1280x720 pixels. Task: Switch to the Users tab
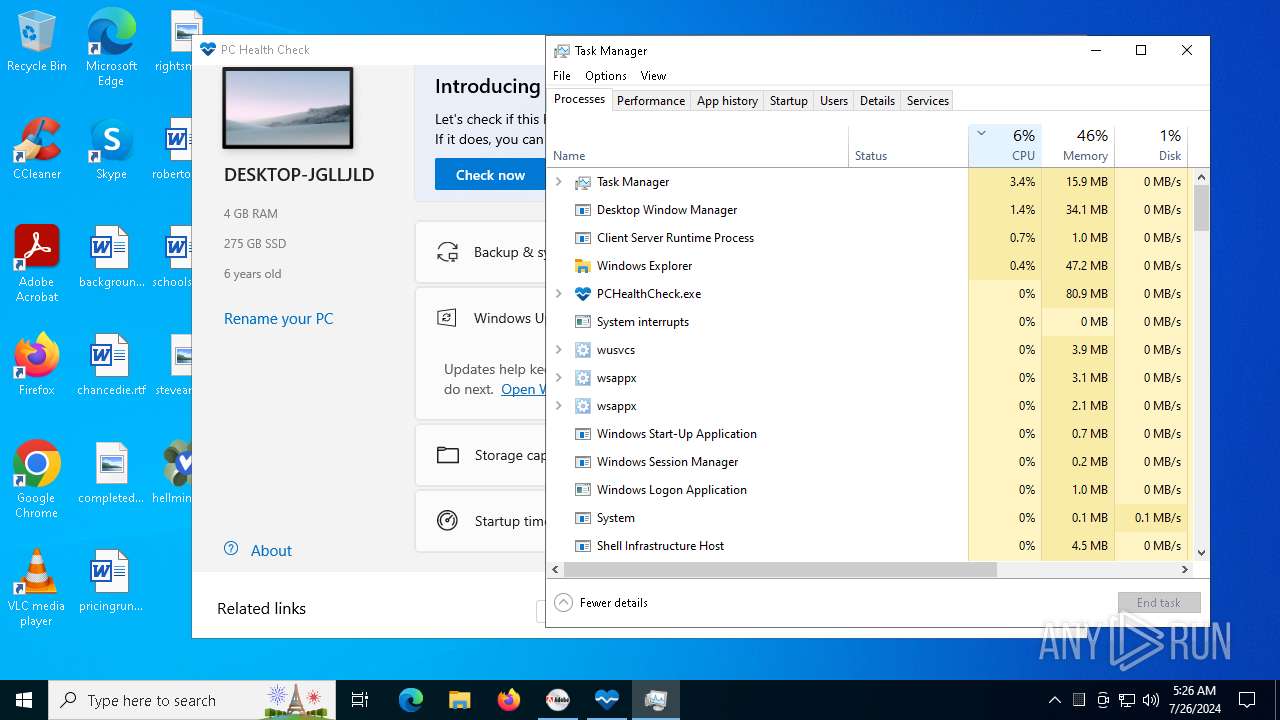(834, 101)
